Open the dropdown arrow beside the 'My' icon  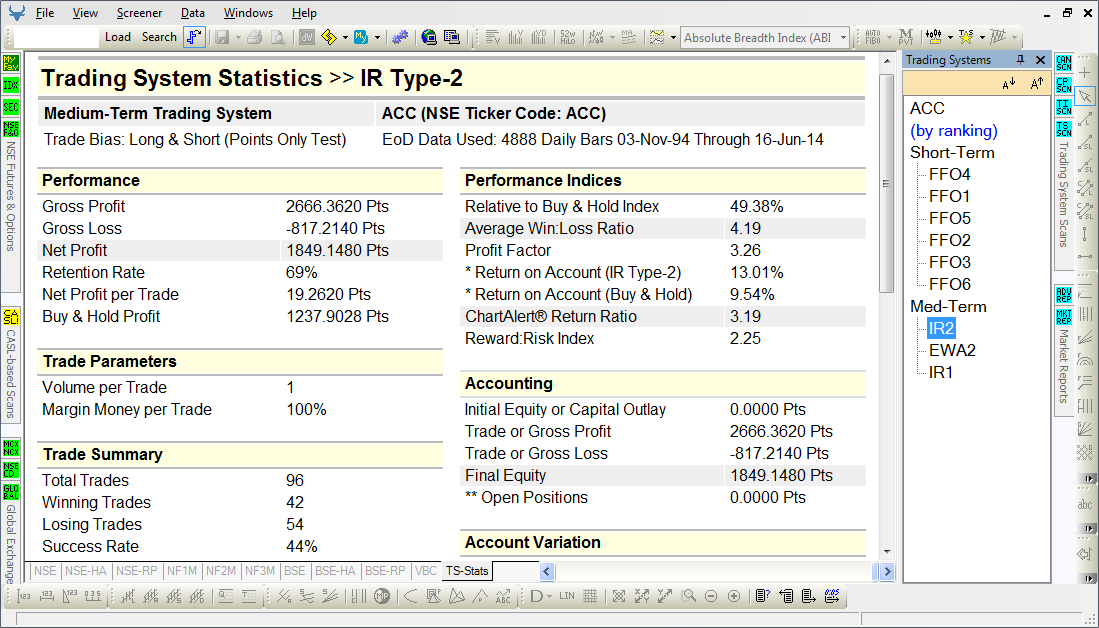click(377, 38)
